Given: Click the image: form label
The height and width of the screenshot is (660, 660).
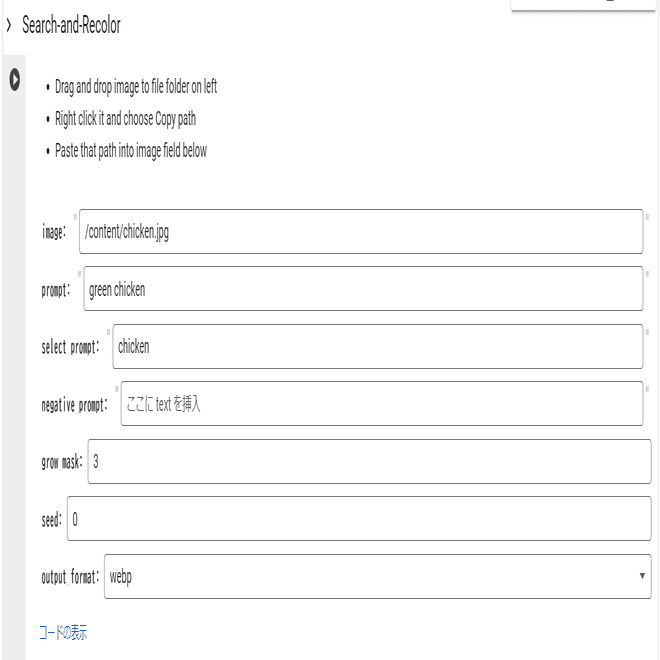Looking at the screenshot, I should [54, 232].
